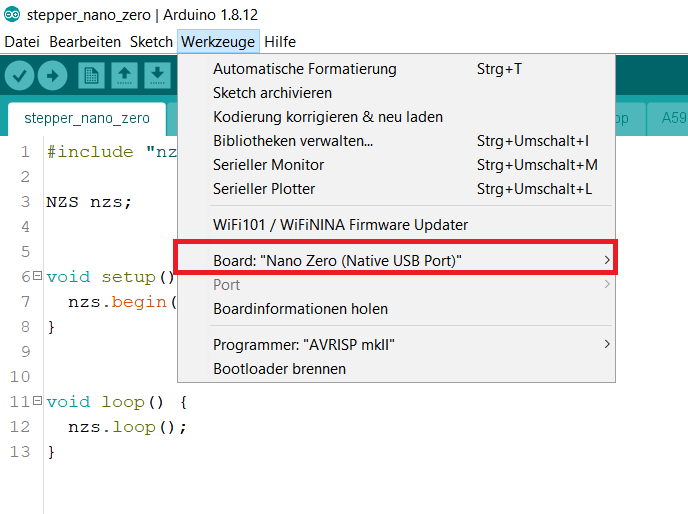
Task: Click the 'nzs.loop();' code line
Action: click(128, 427)
